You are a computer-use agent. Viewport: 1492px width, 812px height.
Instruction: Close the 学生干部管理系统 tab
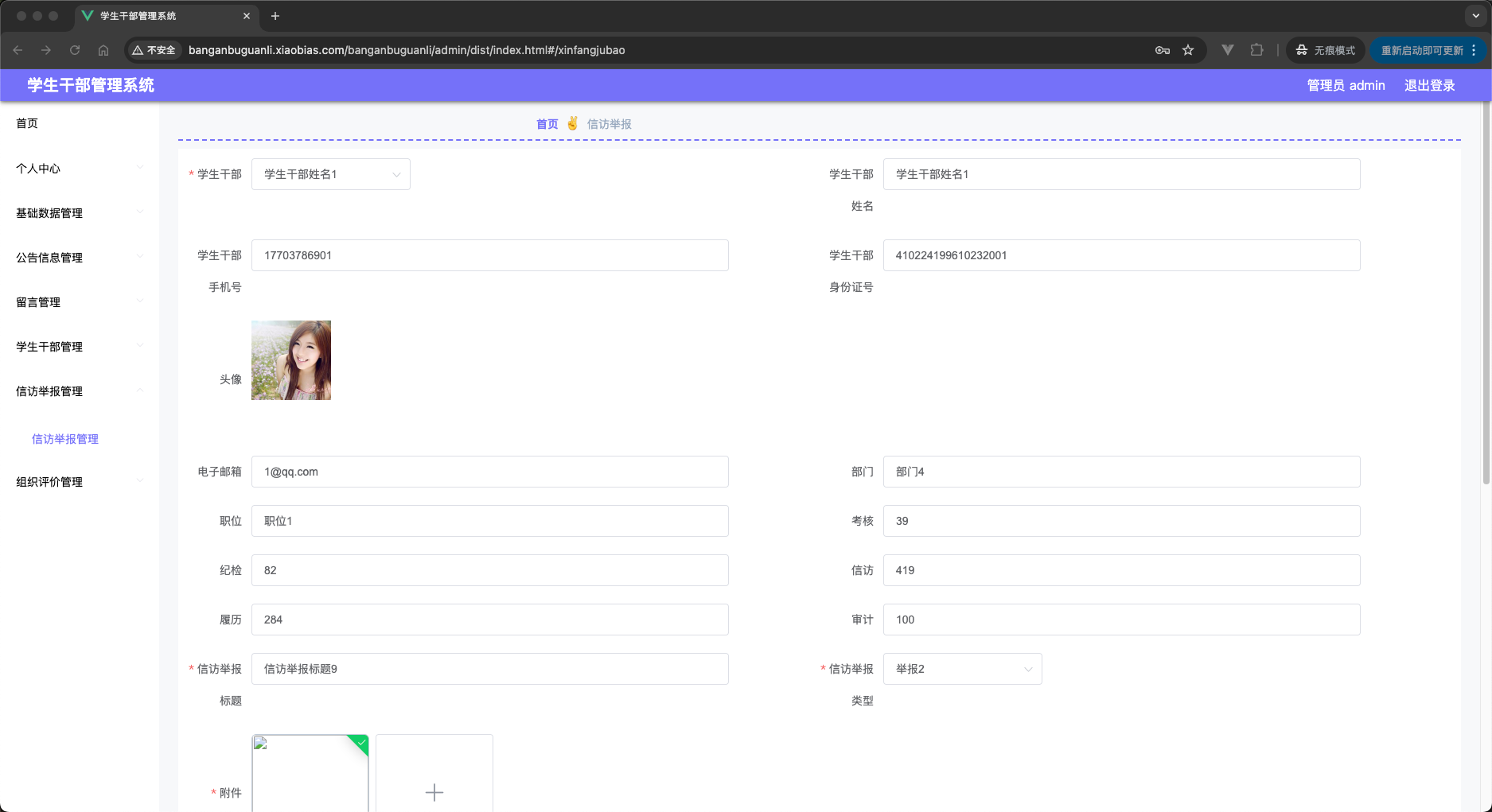point(247,16)
